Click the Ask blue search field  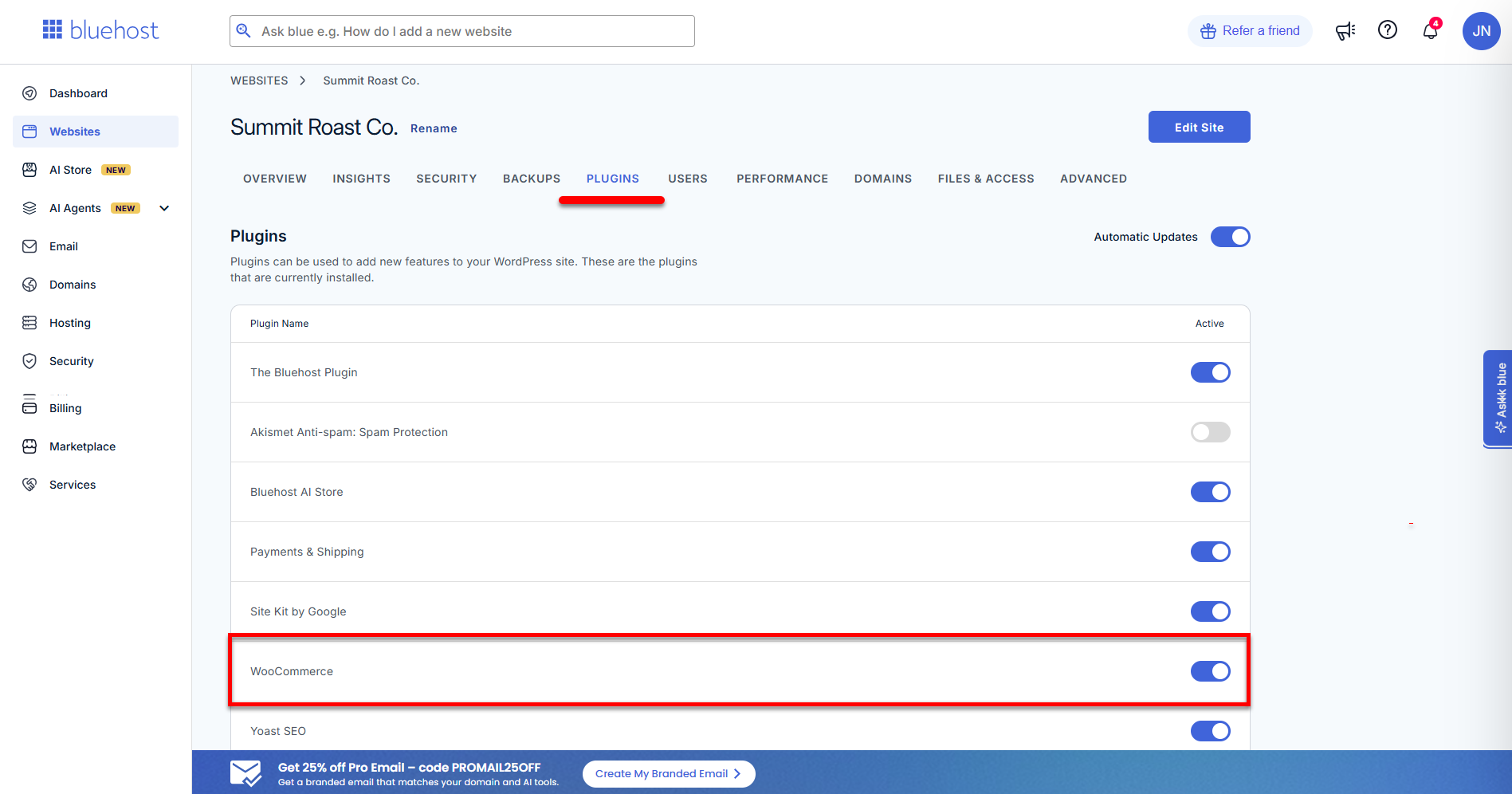pos(462,31)
